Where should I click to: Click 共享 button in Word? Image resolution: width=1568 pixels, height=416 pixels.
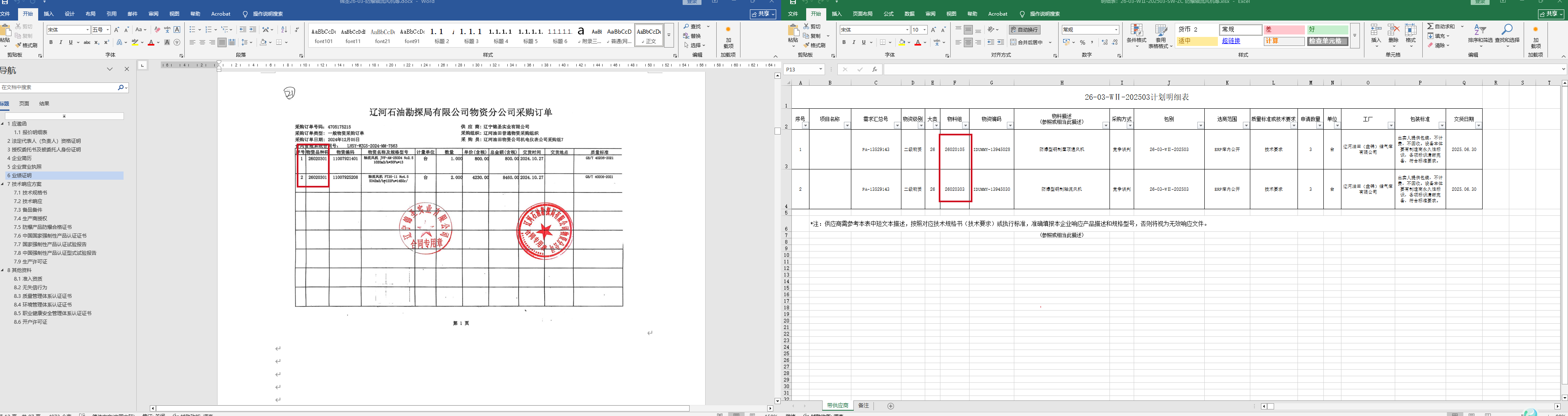(763, 14)
